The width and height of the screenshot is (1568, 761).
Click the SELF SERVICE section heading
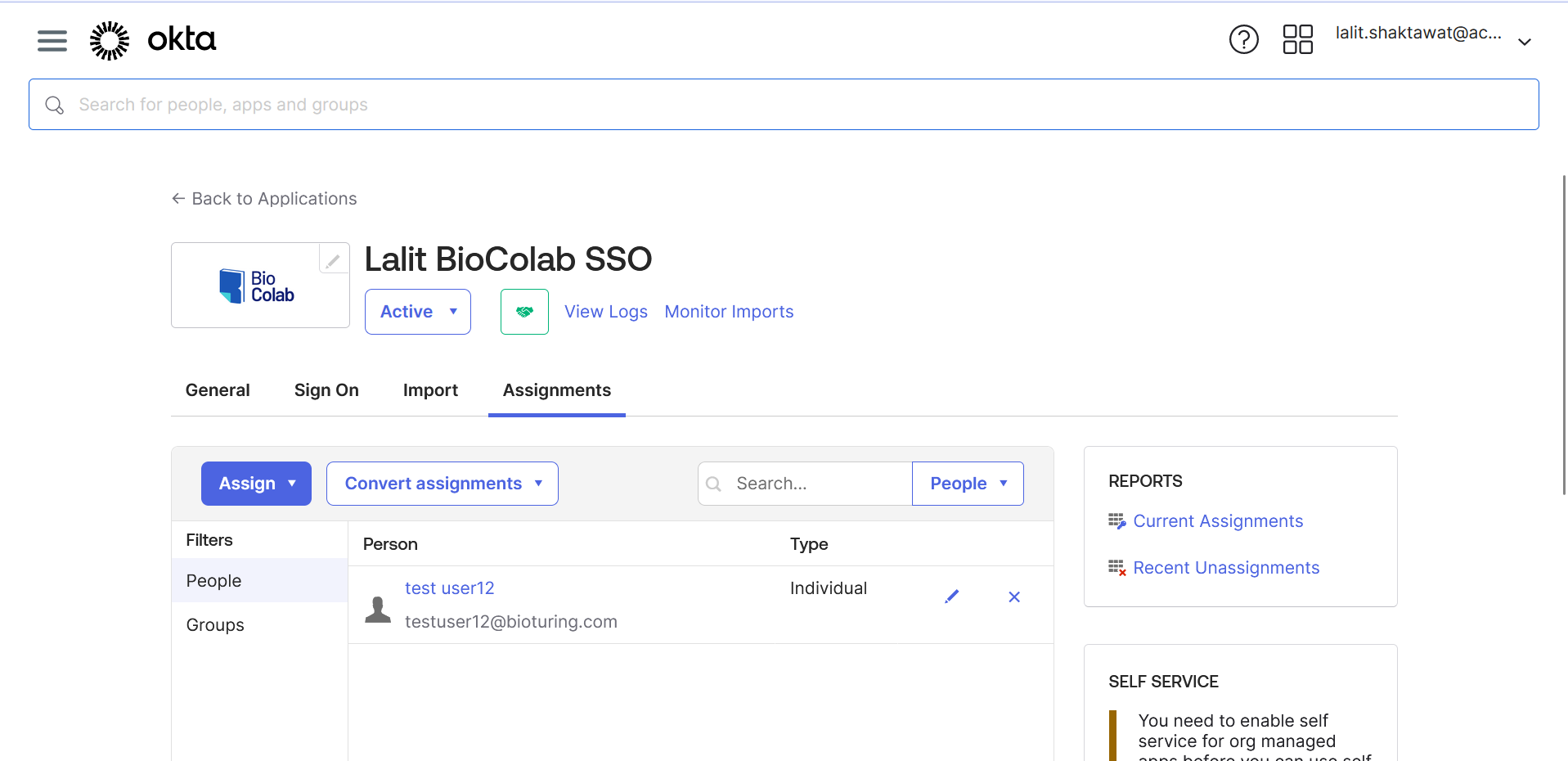tap(1163, 682)
